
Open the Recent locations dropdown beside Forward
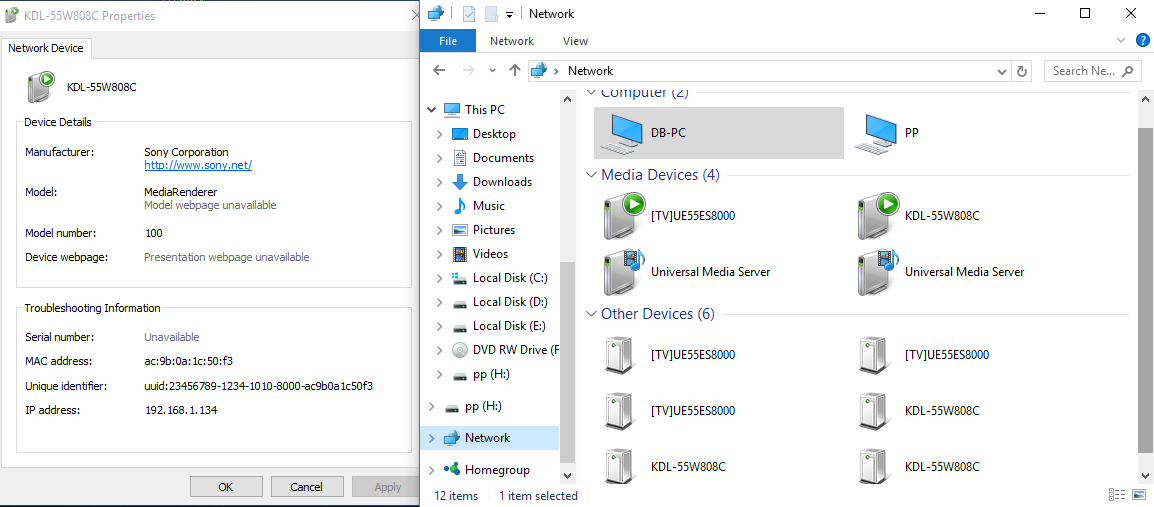[x=492, y=71]
